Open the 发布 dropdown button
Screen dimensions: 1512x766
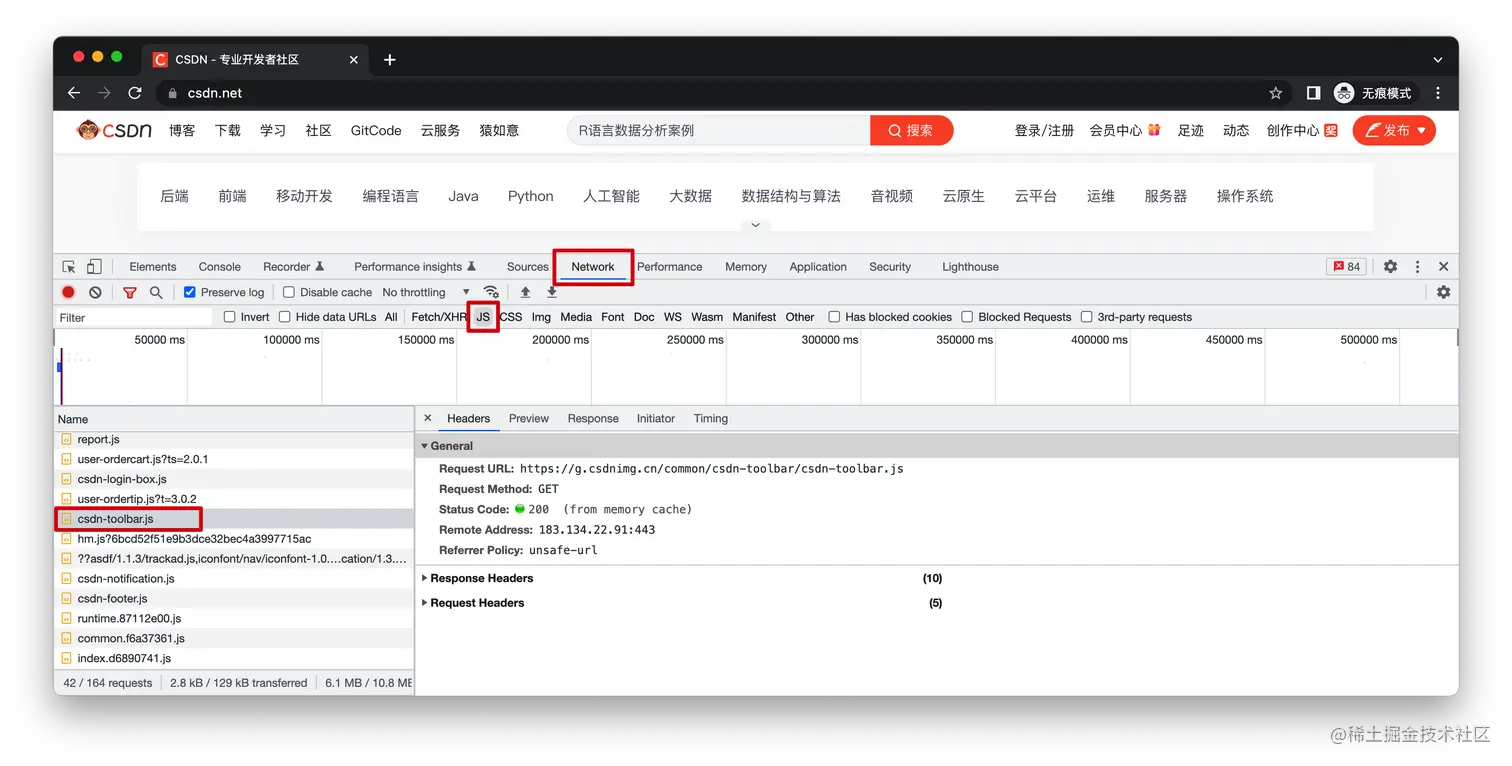1394,130
